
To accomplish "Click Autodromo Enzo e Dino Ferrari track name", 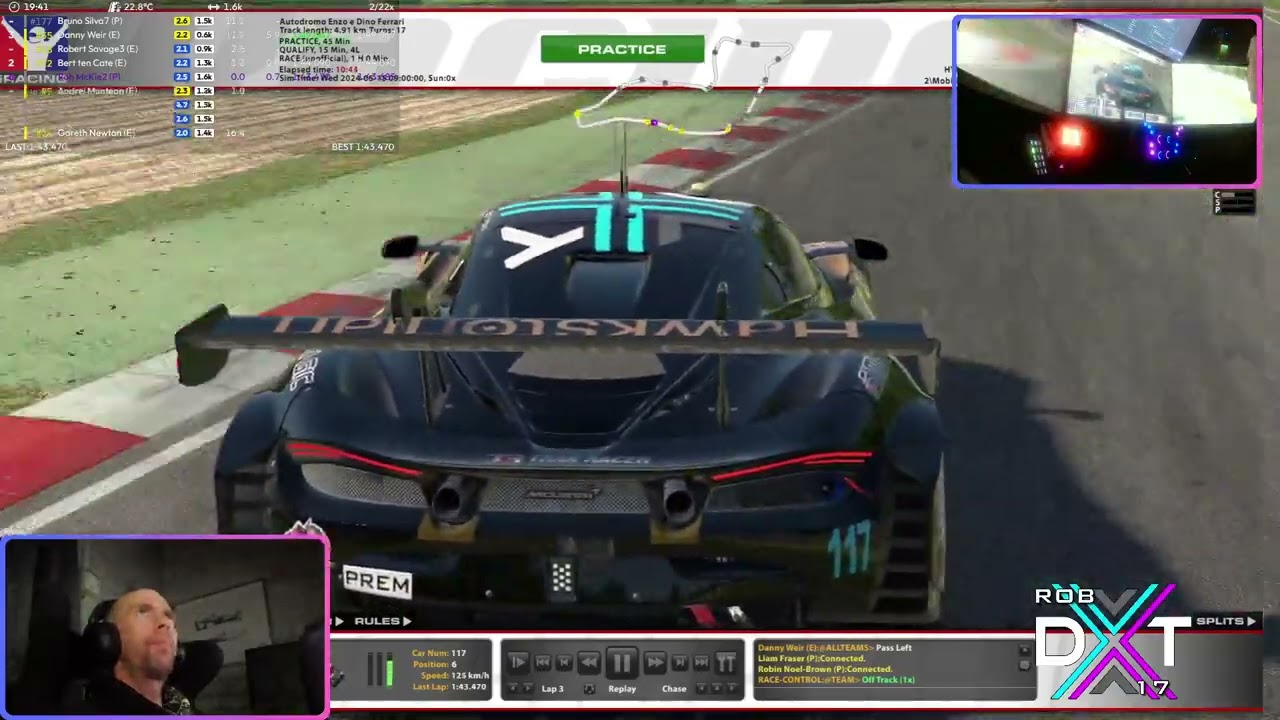I will [342, 22].
